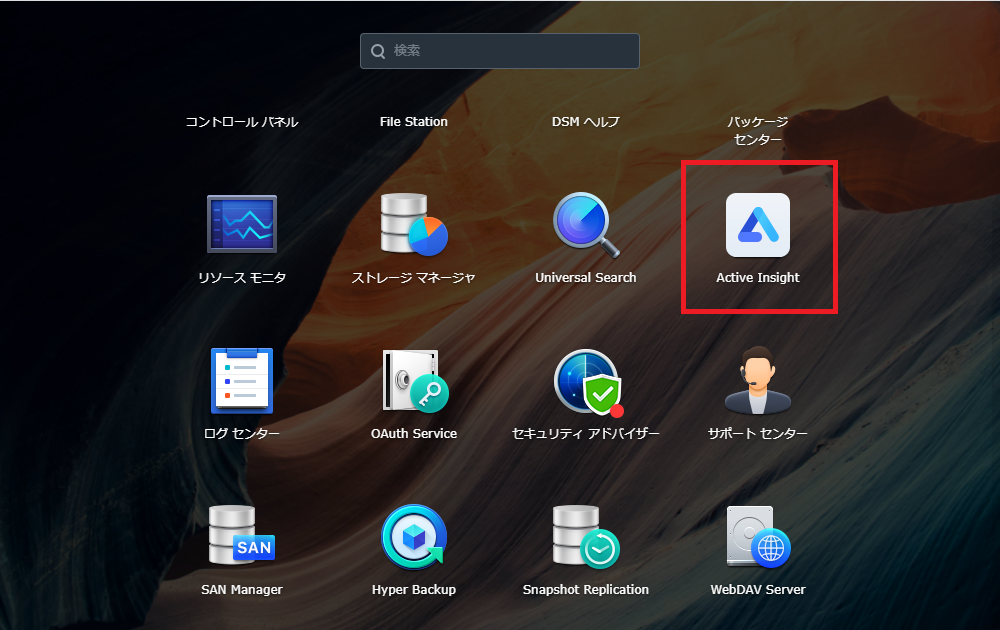Launch the Active Insight app
Viewport: 1000px width, 630px height.
click(x=758, y=224)
